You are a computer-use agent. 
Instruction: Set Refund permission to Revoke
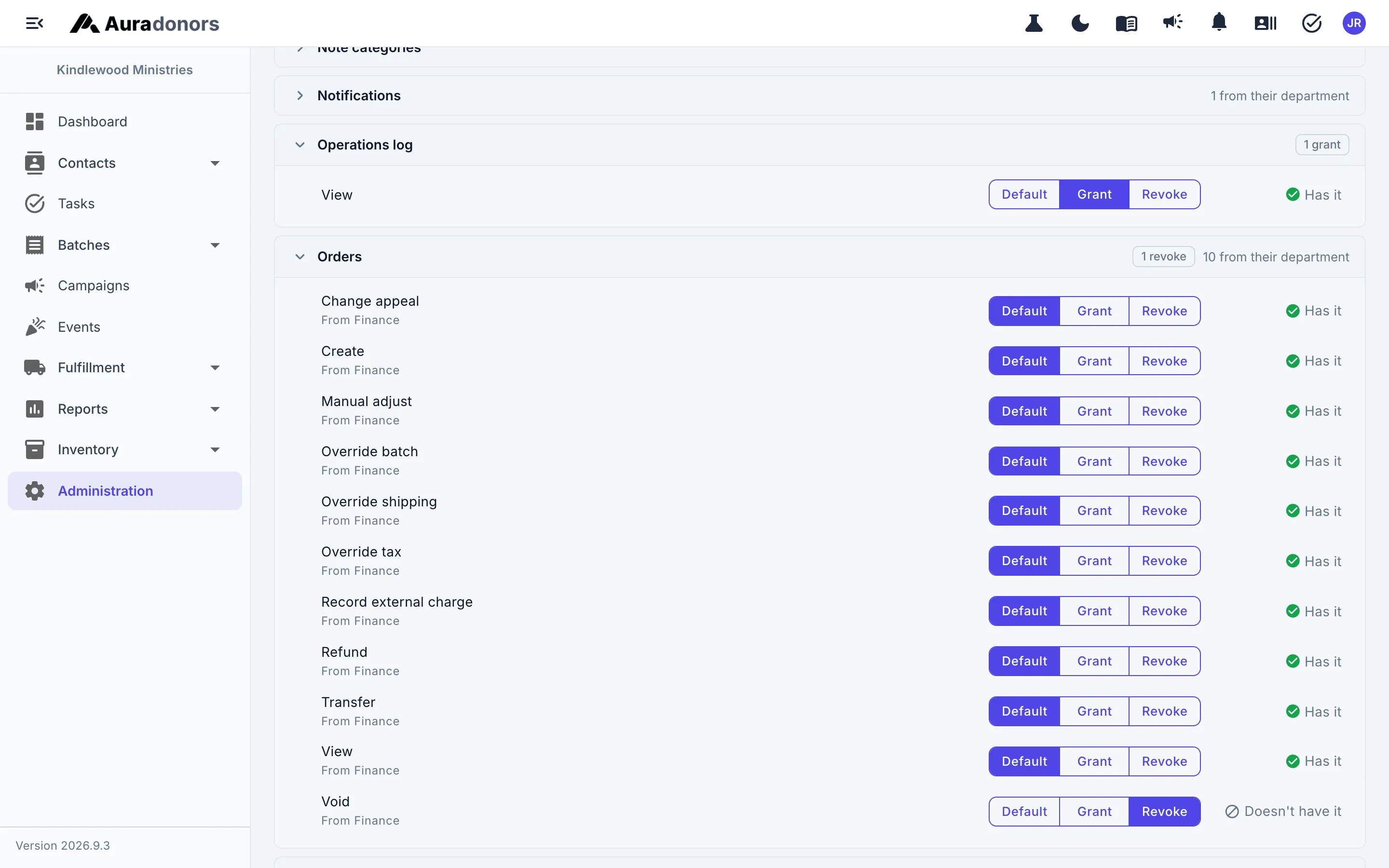coord(1164,661)
